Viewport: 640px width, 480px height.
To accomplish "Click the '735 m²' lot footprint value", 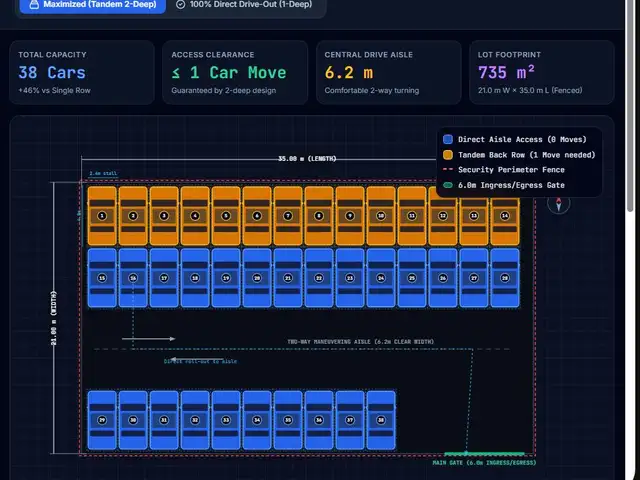I will tap(506, 73).
